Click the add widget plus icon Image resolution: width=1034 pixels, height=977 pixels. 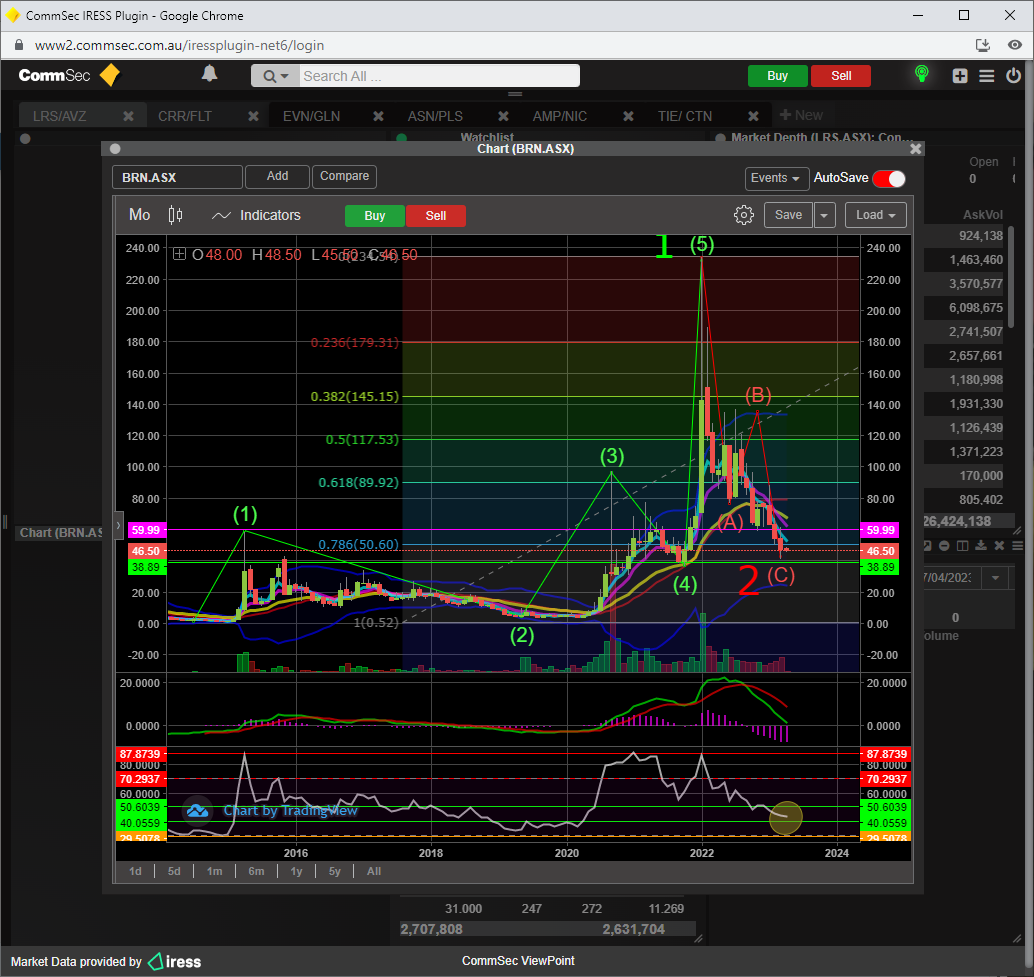coord(960,76)
